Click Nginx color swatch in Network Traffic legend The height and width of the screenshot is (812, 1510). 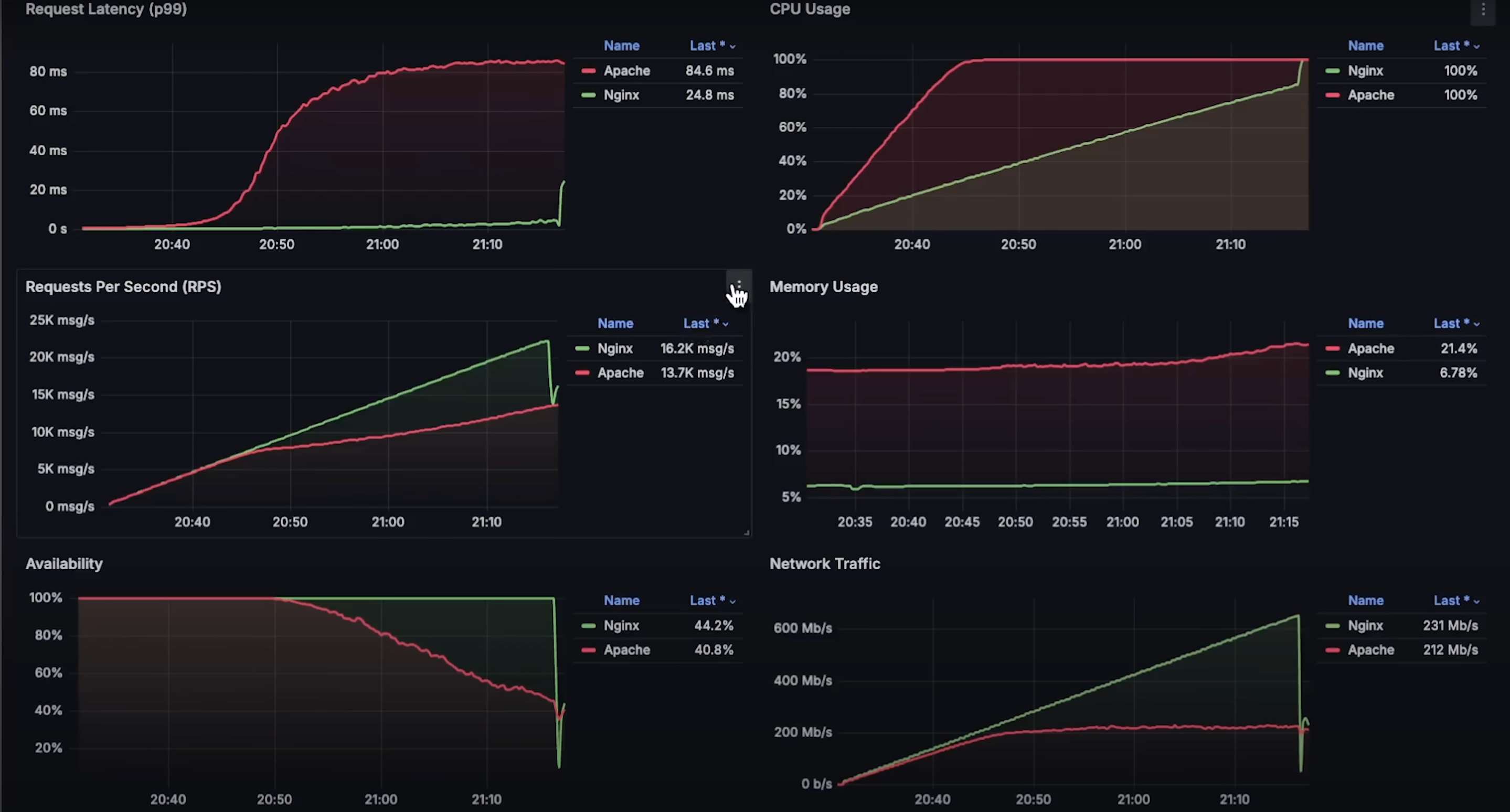(x=1332, y=626)
